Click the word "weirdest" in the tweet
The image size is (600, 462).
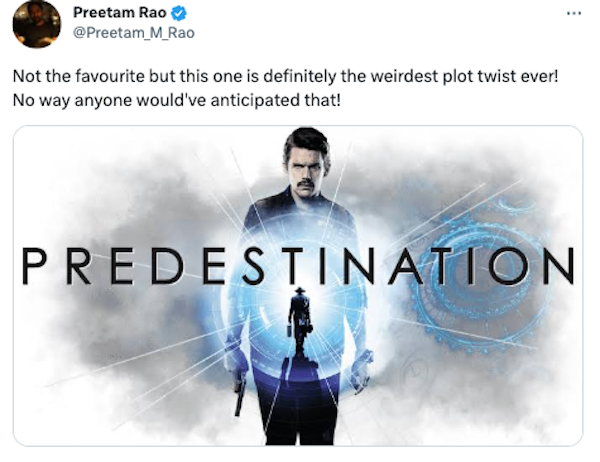tap(387, 78)
